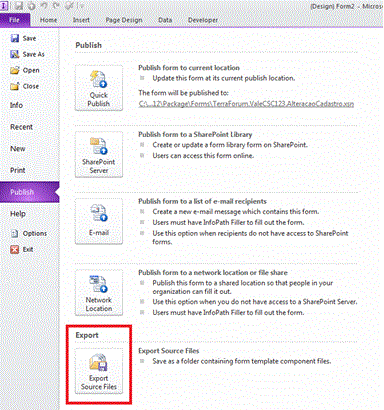Image resolution: width=384 pixels, height=410 pixels.
Task: Click Quick Publish icon in quick access toolbar
Action: (32, 6)
